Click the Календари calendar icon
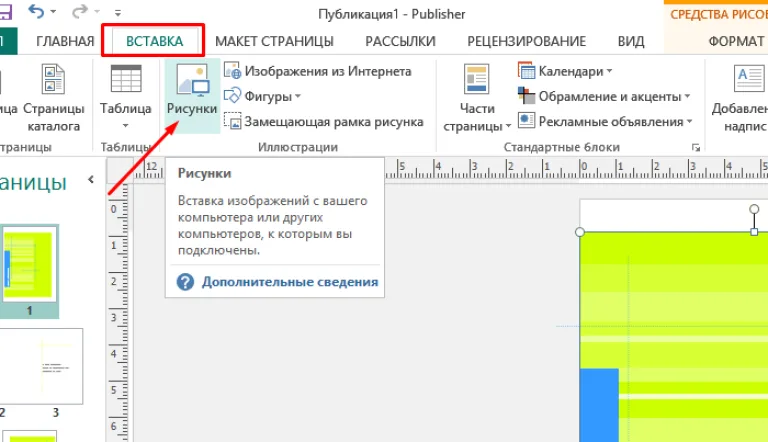 pyautogui.click(x=527, y=71)
